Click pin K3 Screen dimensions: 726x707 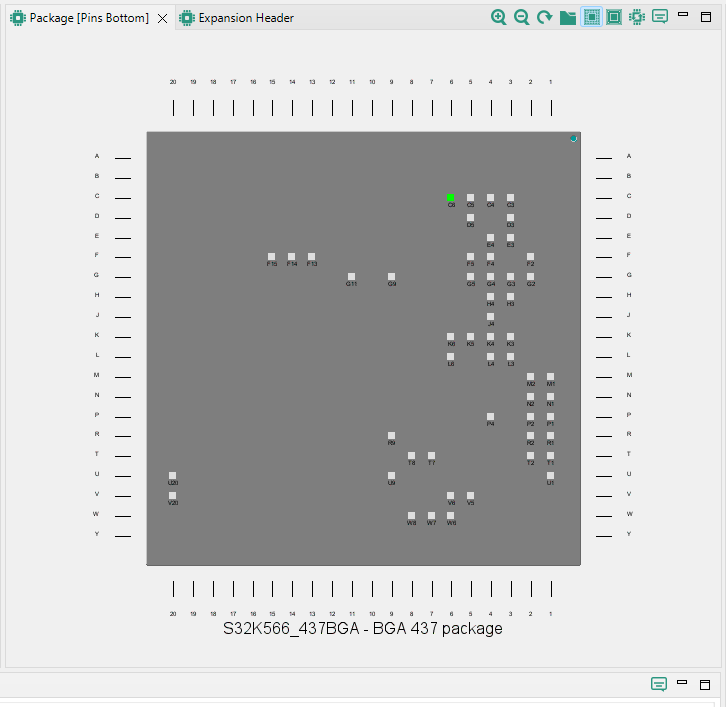click(510, 337)
